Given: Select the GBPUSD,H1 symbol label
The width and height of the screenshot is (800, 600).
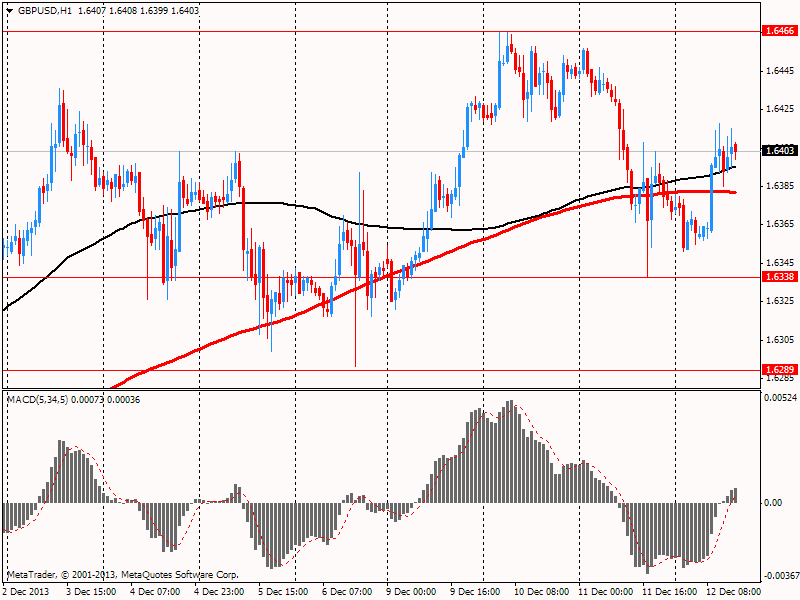Looking at the screenshot, I should coord(45,11).
